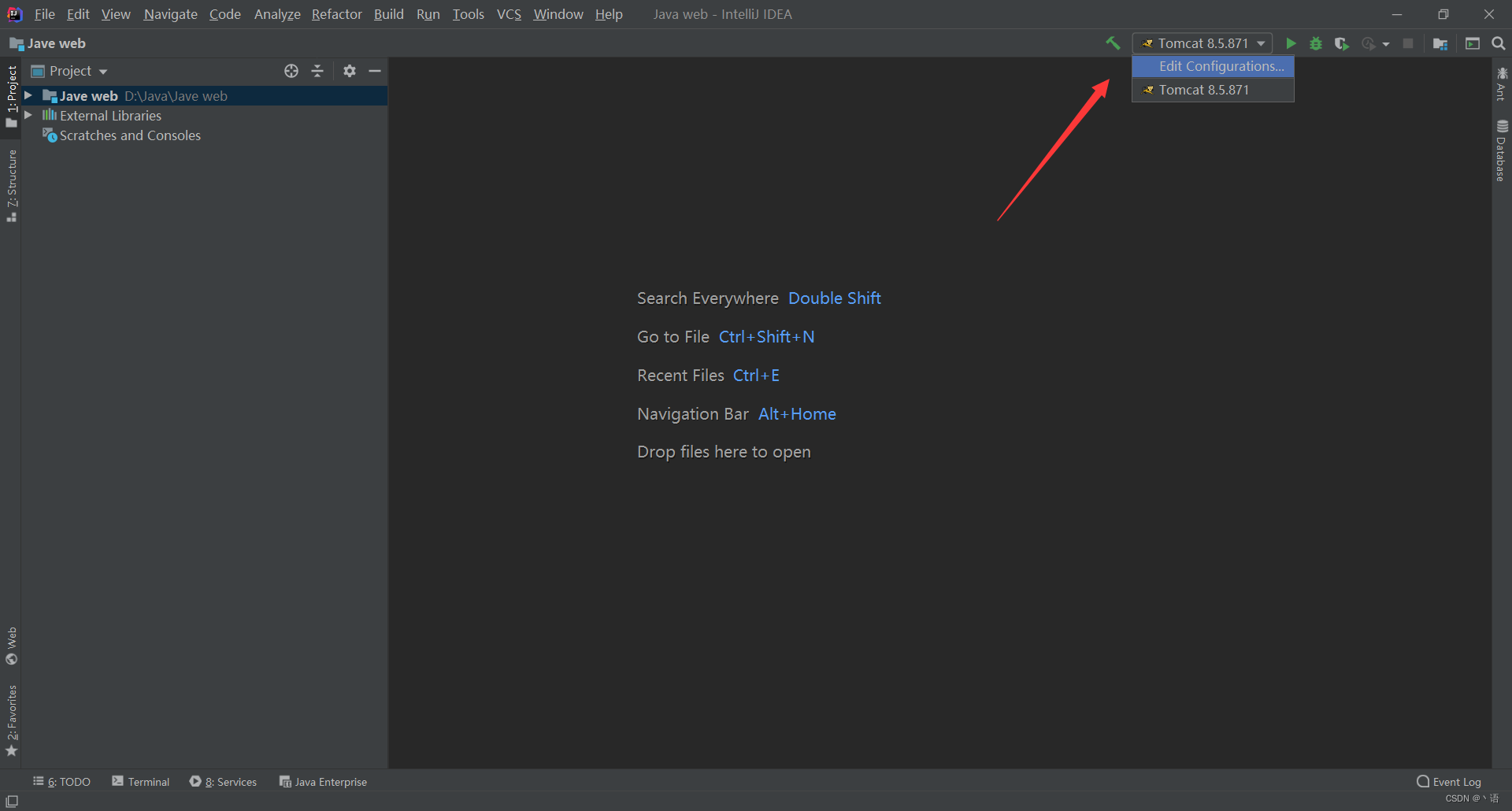Image resolution: width=1512 pixels, height=811 pixels.
Task: Open Project panel options via the gear icon
Action: [x=349, y=71]
